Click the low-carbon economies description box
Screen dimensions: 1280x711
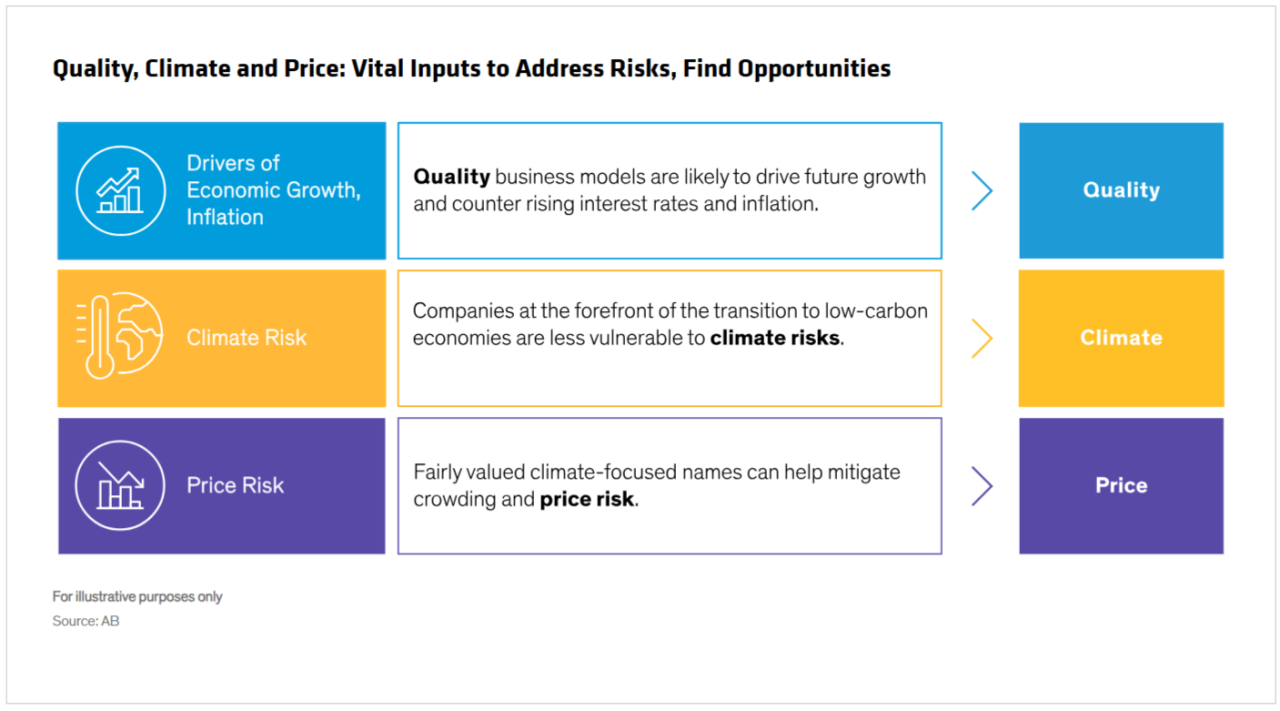[670, 338]
